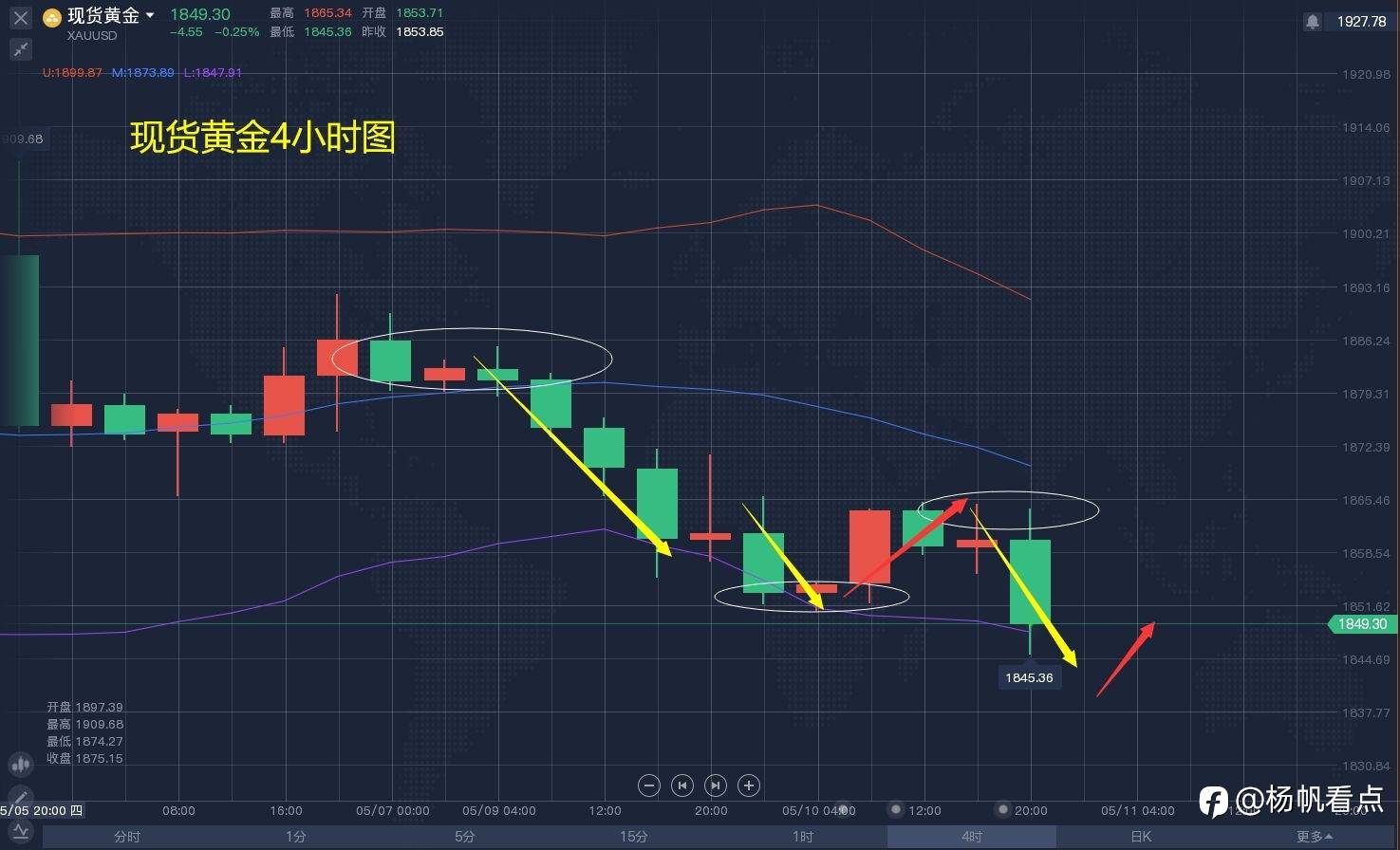Click the 最低 1874.27 candle info
Image resolution: width=1400 pixels, height=850 pixels.
(x=84, y=741)
